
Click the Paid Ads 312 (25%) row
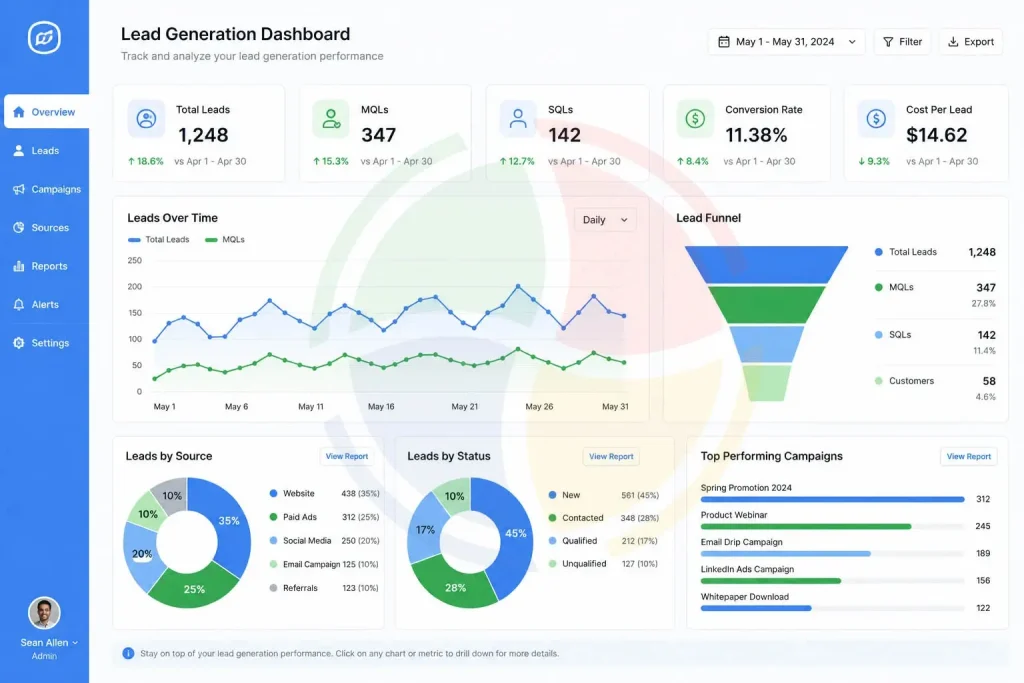(324, 517)
